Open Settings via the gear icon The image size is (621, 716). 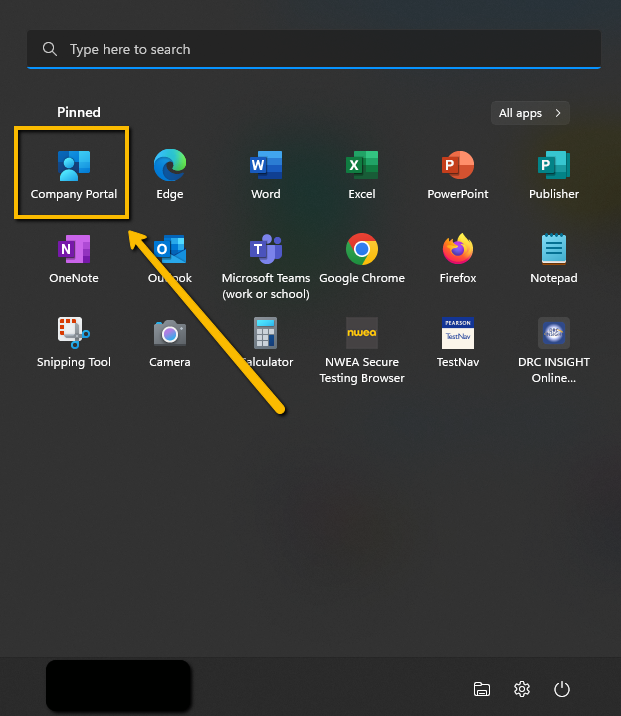(x=521, y=688)
